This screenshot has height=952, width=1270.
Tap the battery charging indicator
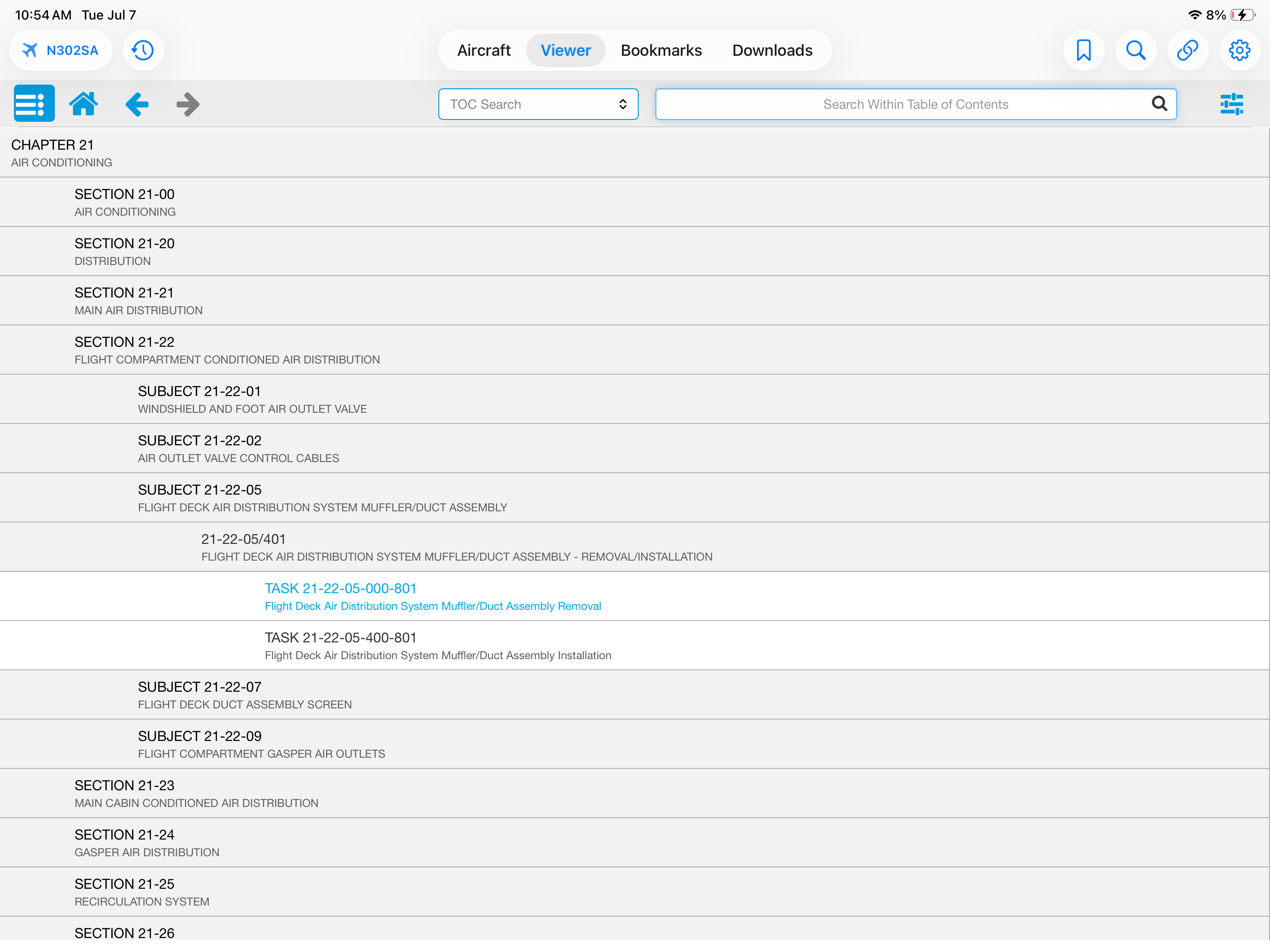tap(1243, 15)
